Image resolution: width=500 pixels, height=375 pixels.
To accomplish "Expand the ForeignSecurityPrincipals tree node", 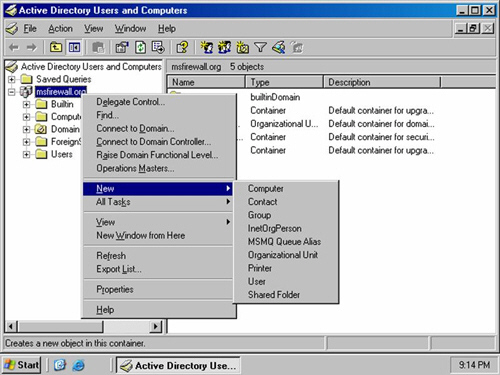I will click(27, 142).
